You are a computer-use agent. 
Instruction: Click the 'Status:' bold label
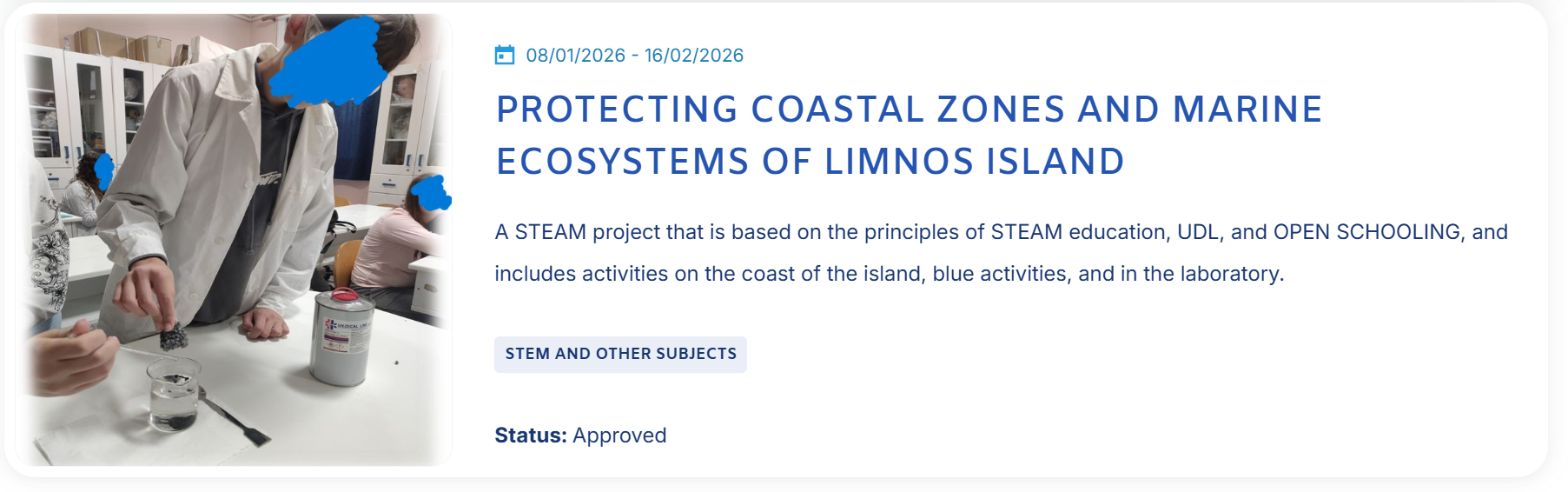pyautogui.click(x=530, y=435)
